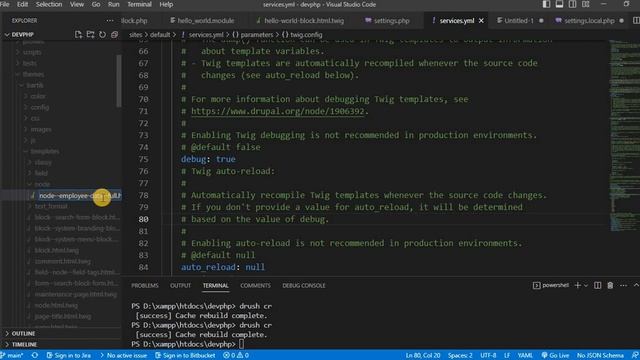The image size is (640, 360).
Task: Collapse all folders in explorer
Action: click(x=114, y=35)
